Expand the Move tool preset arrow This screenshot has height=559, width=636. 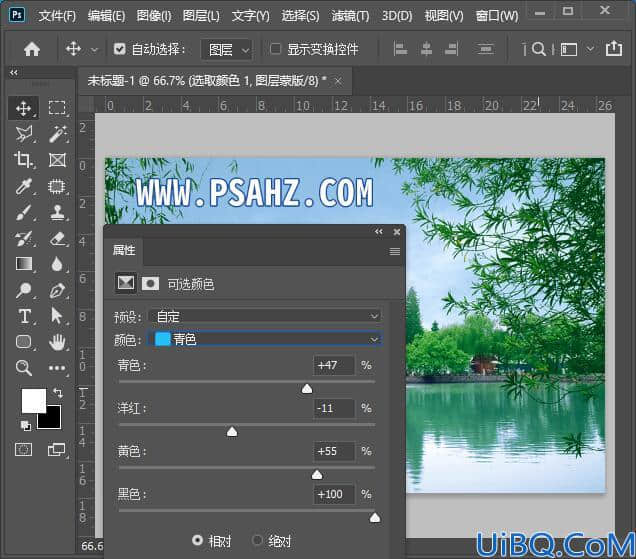[94, 50]
